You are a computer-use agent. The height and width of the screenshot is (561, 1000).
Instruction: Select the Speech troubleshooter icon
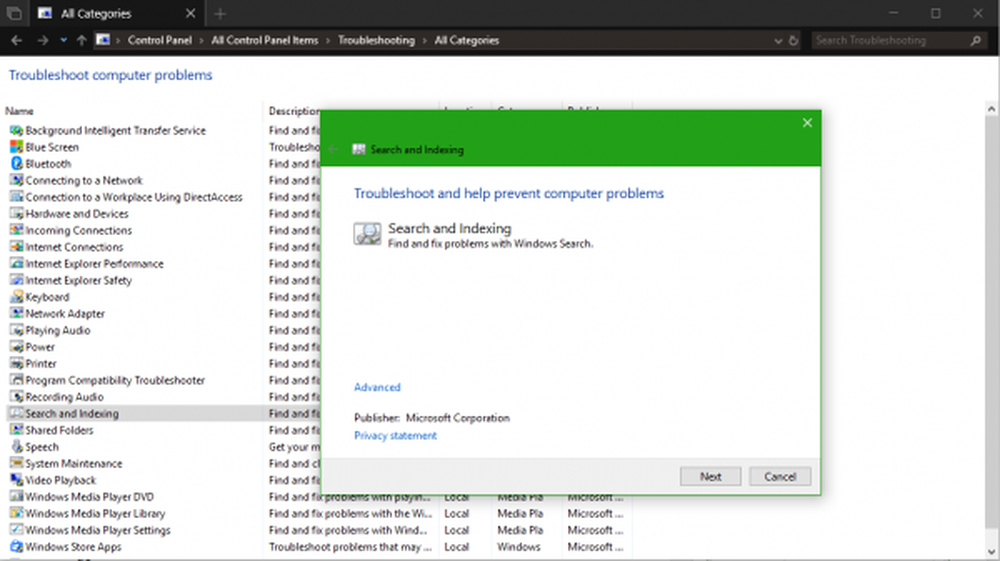pyautogui.click(x=16, y=447)
